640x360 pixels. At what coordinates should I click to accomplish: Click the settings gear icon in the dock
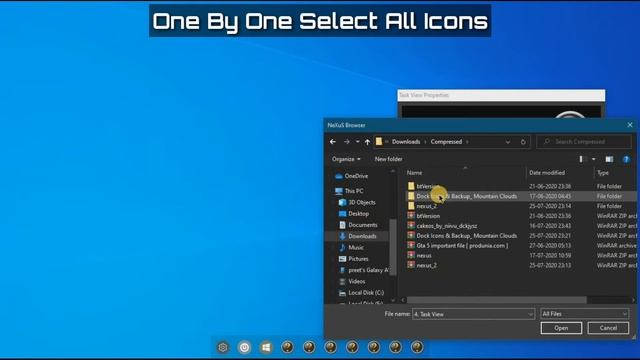coord(223,347)
